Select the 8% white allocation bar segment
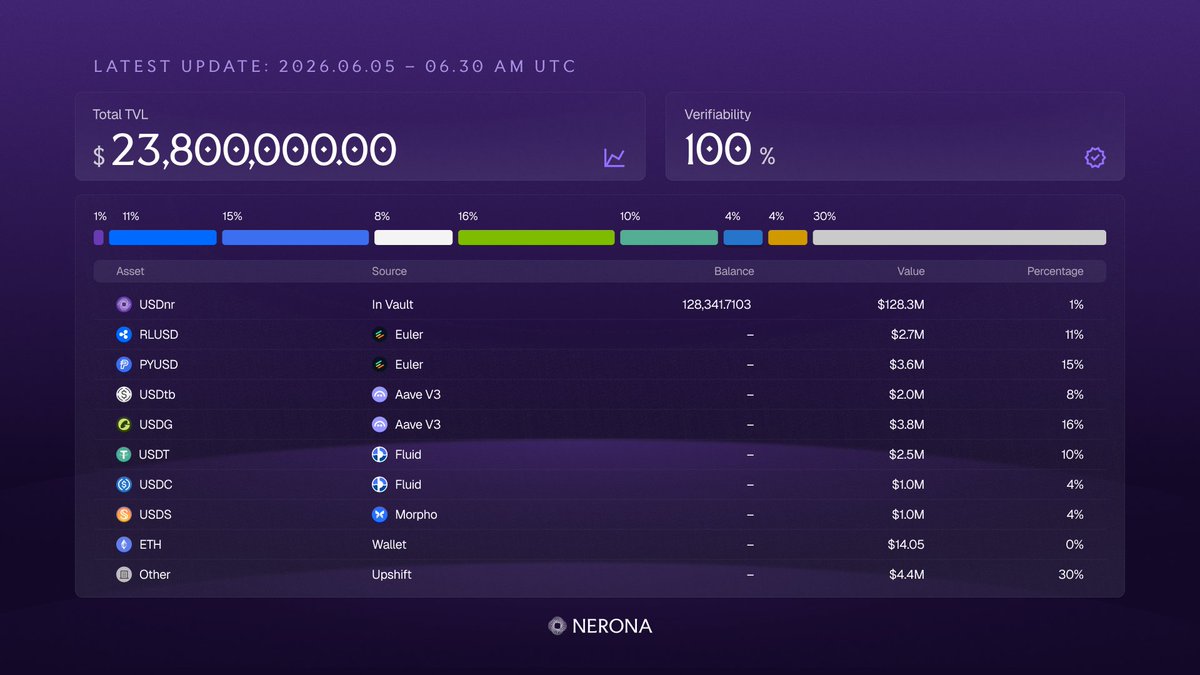This screenshot has width=1200, height=675. click(414, 238)
